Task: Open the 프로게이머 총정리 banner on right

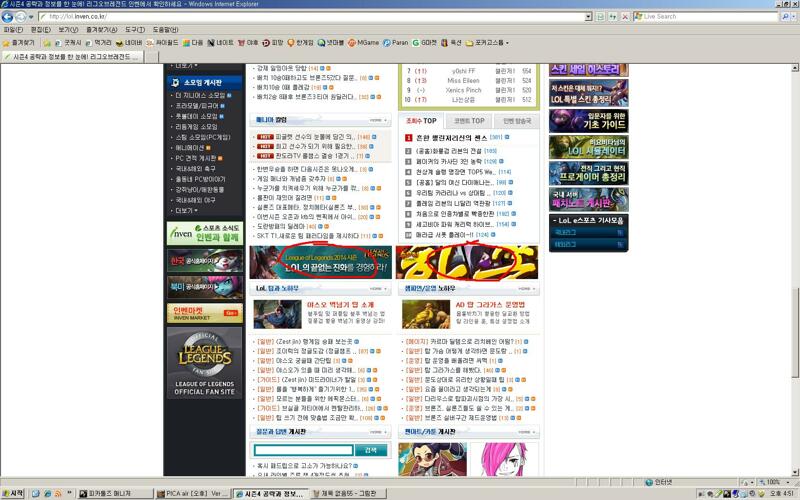Action: pyautogui.click(x=588, y=173)
